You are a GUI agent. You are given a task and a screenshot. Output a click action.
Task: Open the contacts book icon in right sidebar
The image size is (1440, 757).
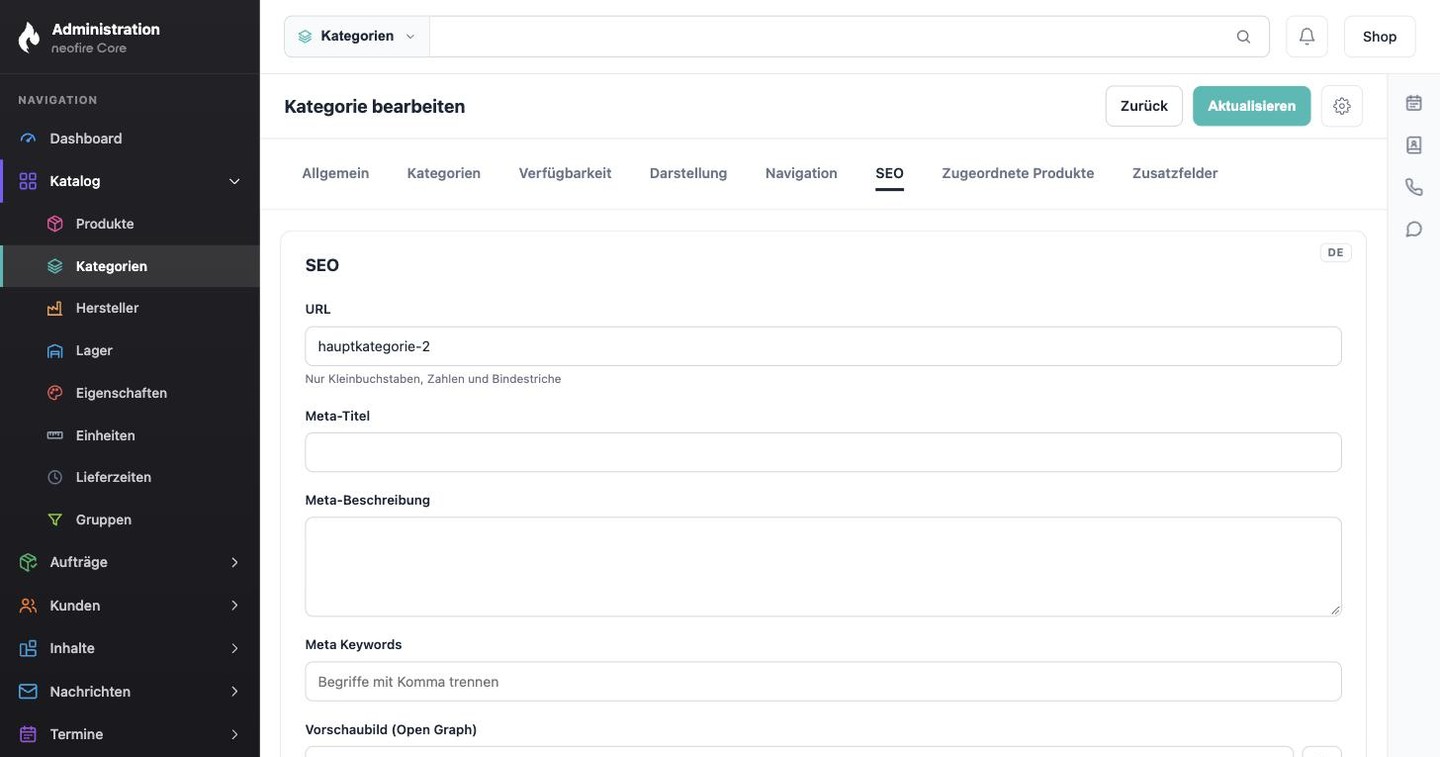[1414, 145]
